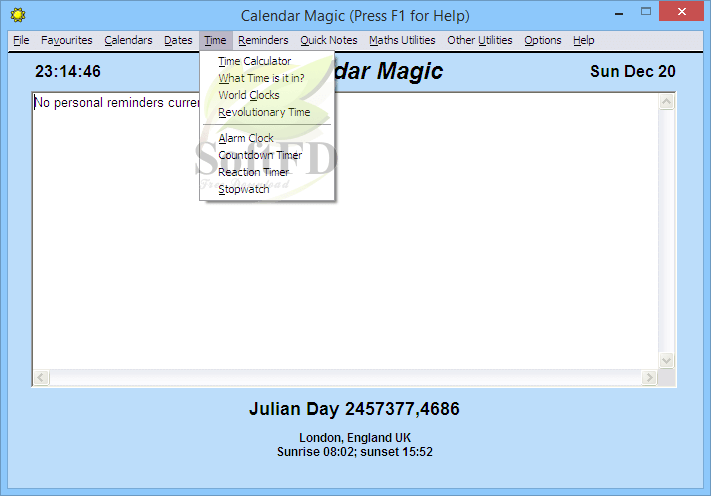Image resolution: width=711 pixels, height=496 pixels.
Task: Minimize the Calendar Magic window
Action: click(x=619, y=12)
